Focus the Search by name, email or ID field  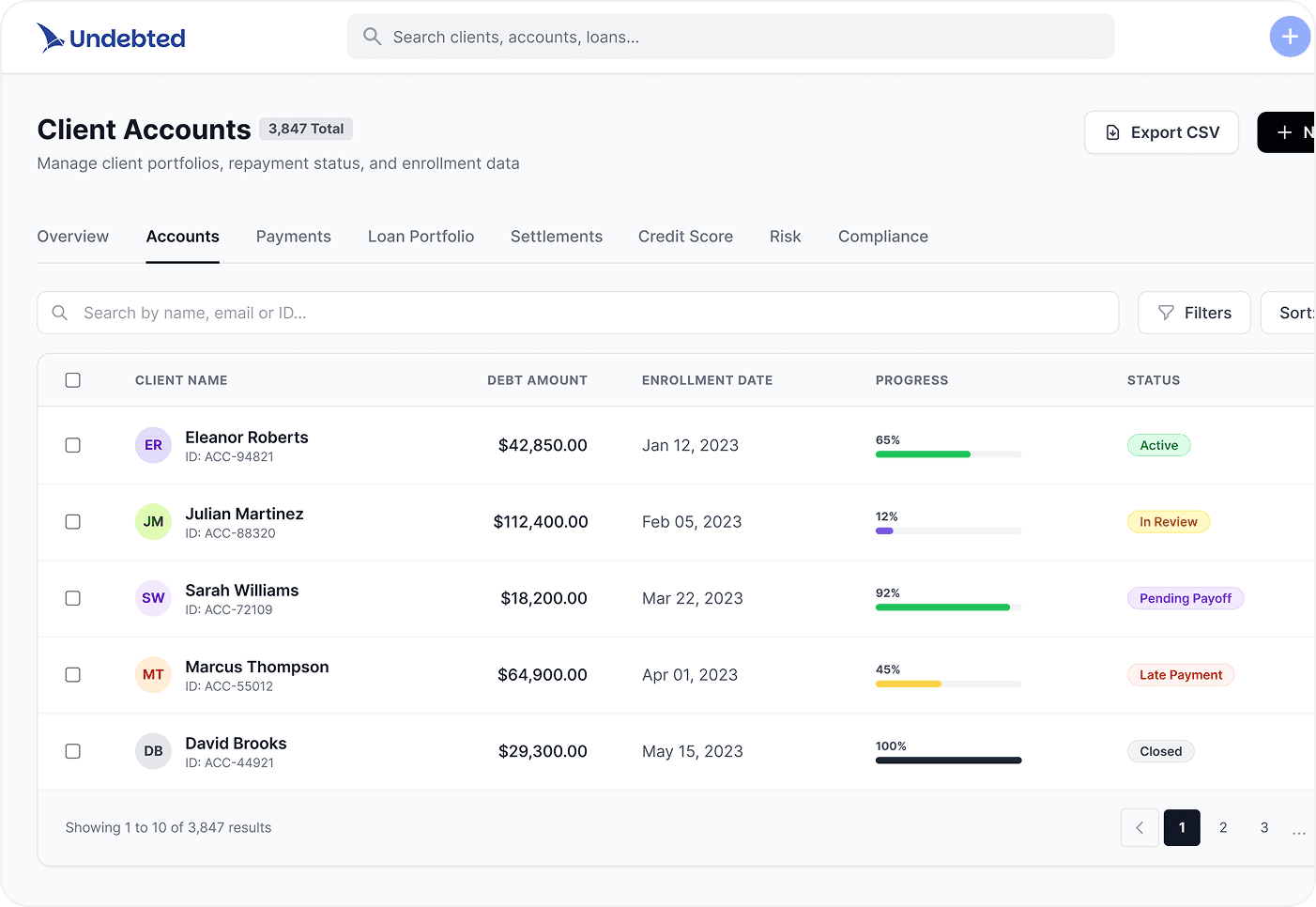pyautogui.click(x=578, y=313)
